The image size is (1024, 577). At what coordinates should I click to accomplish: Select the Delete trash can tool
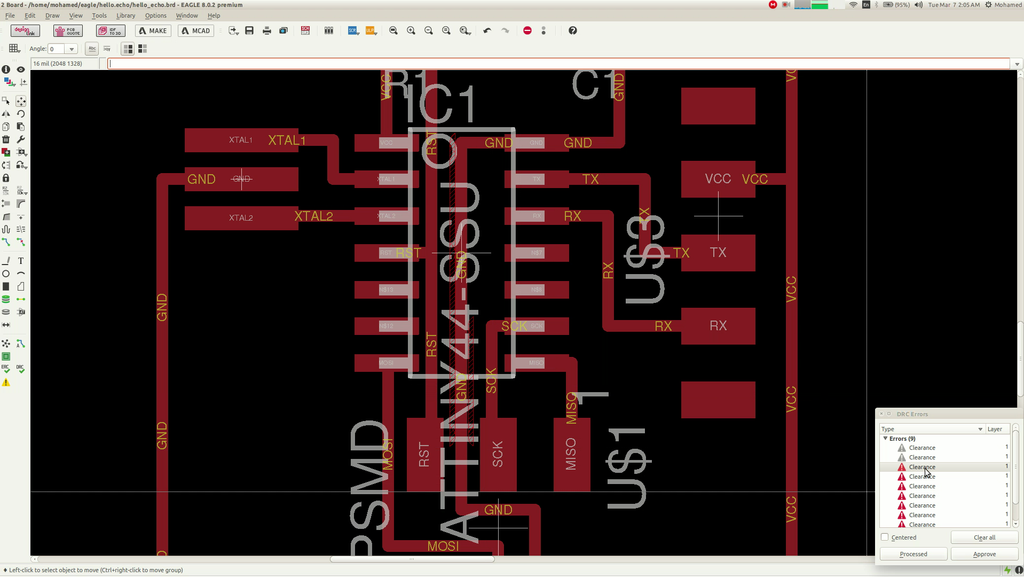[x=6, y=139]
